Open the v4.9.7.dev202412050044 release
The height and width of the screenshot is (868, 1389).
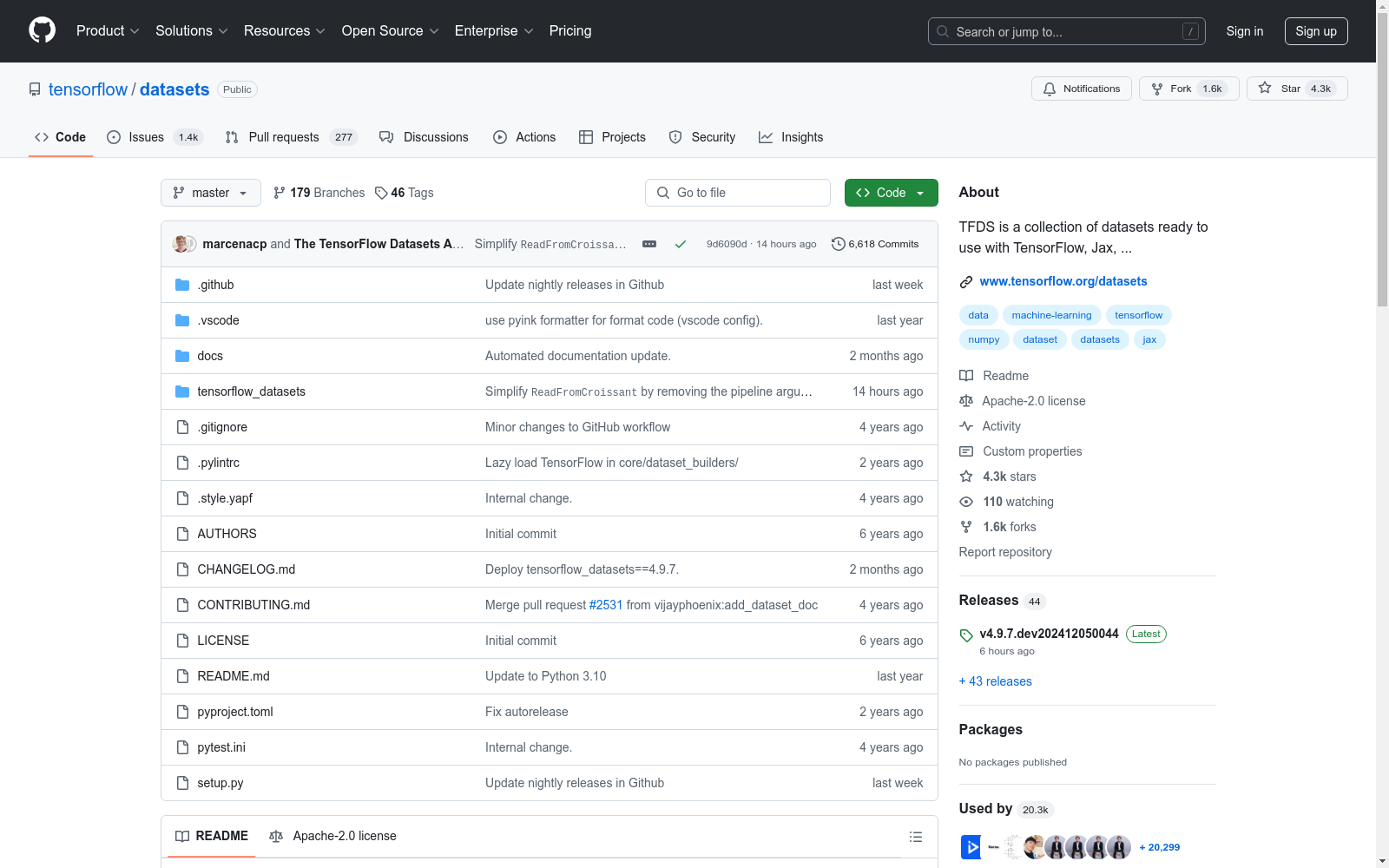point(1050,634)
